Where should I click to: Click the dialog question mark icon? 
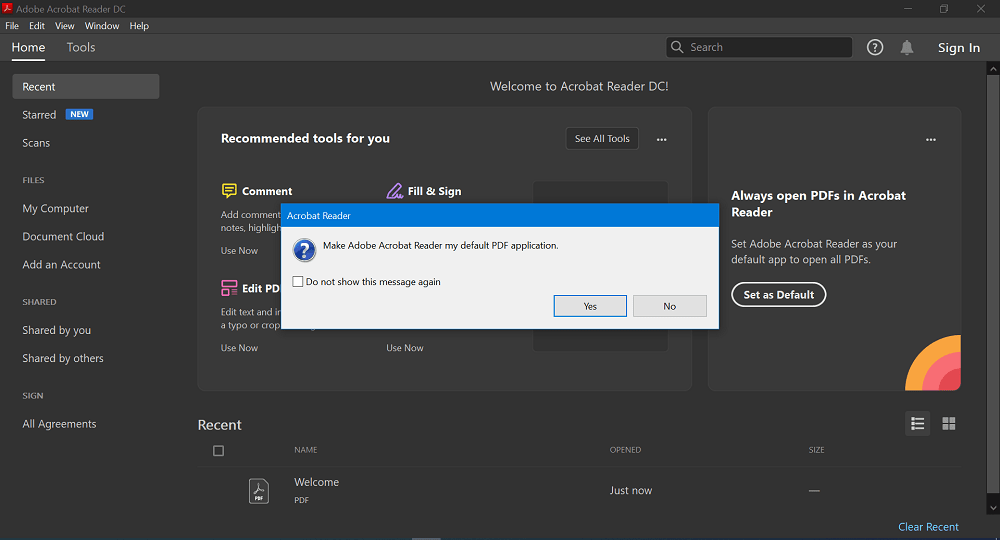point(304,250)
